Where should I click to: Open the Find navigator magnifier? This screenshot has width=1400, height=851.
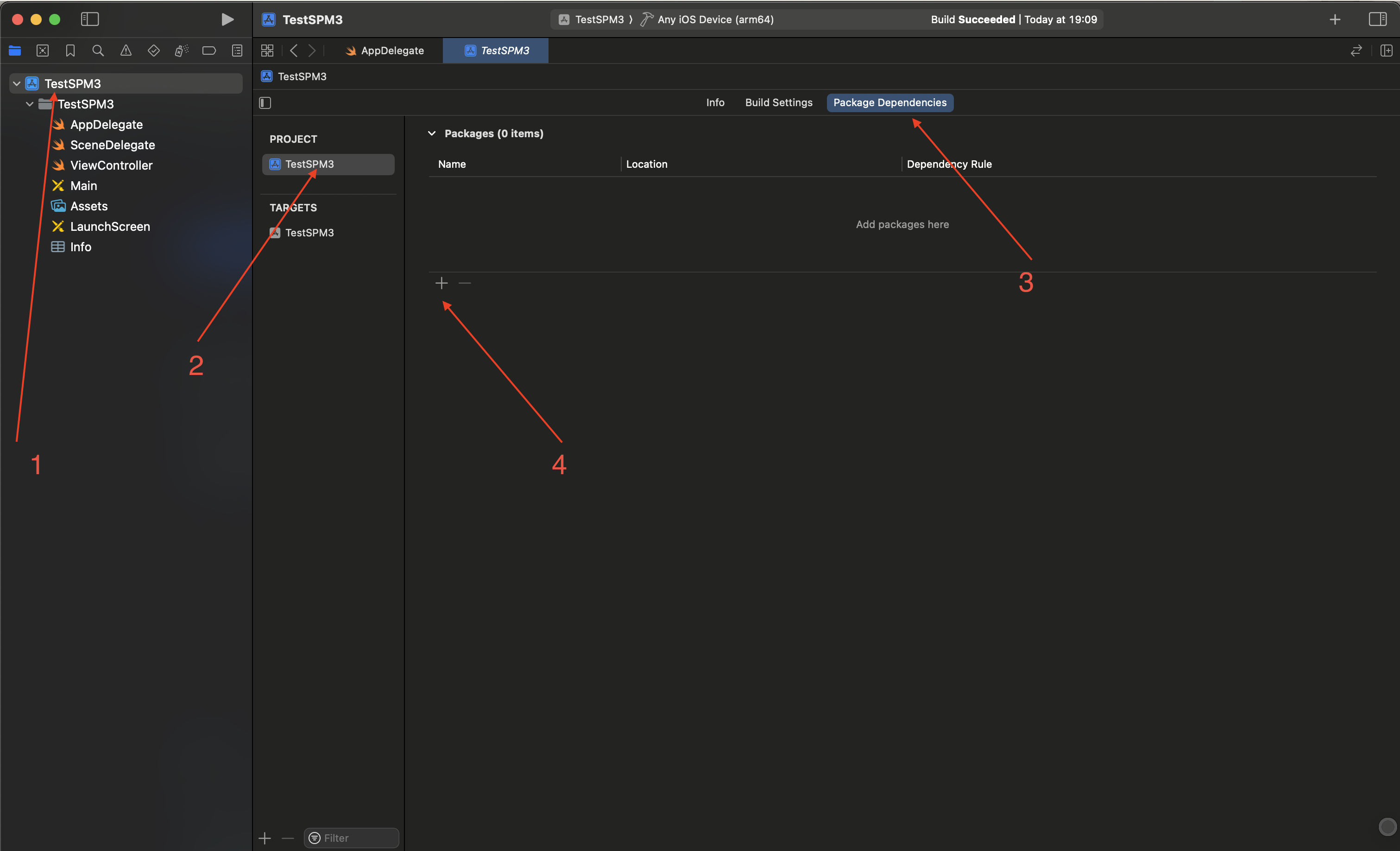98,51
